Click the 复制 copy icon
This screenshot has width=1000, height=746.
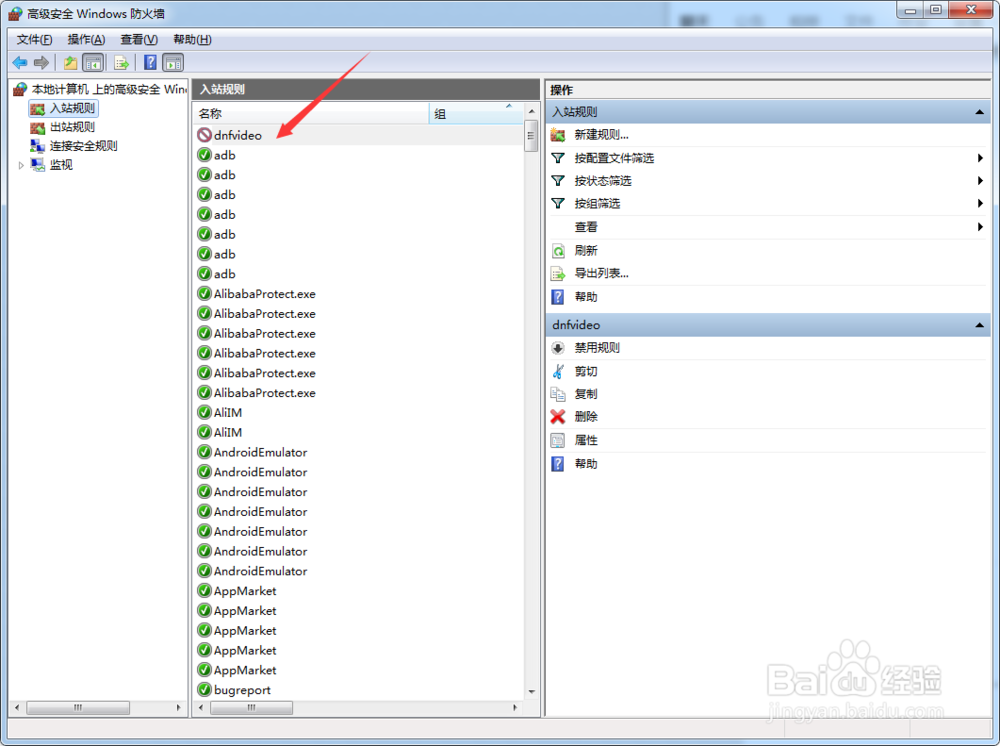(558, 394)
